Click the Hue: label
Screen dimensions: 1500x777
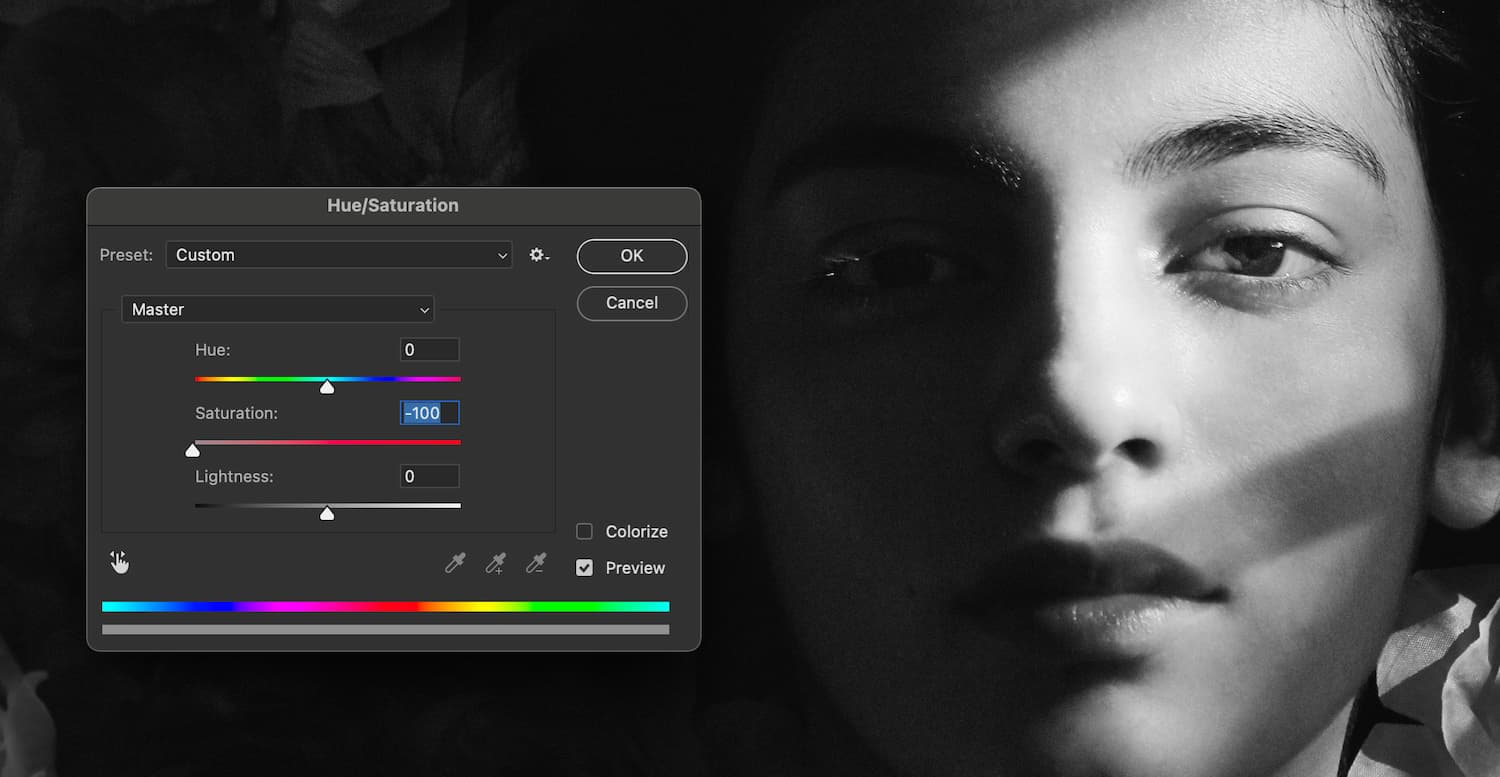(213, 350)
